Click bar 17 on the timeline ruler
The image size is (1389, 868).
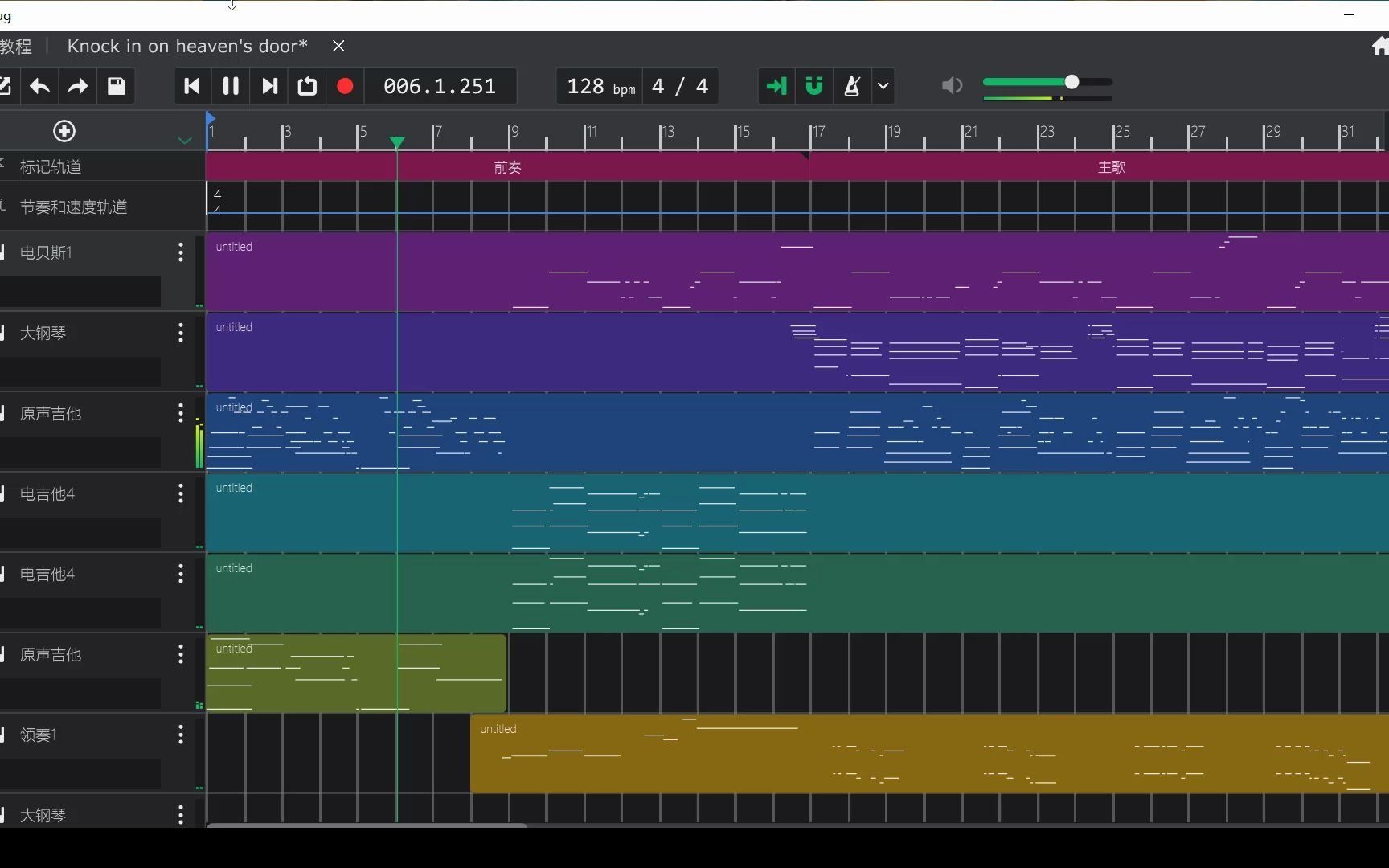[x=818, y=132]
